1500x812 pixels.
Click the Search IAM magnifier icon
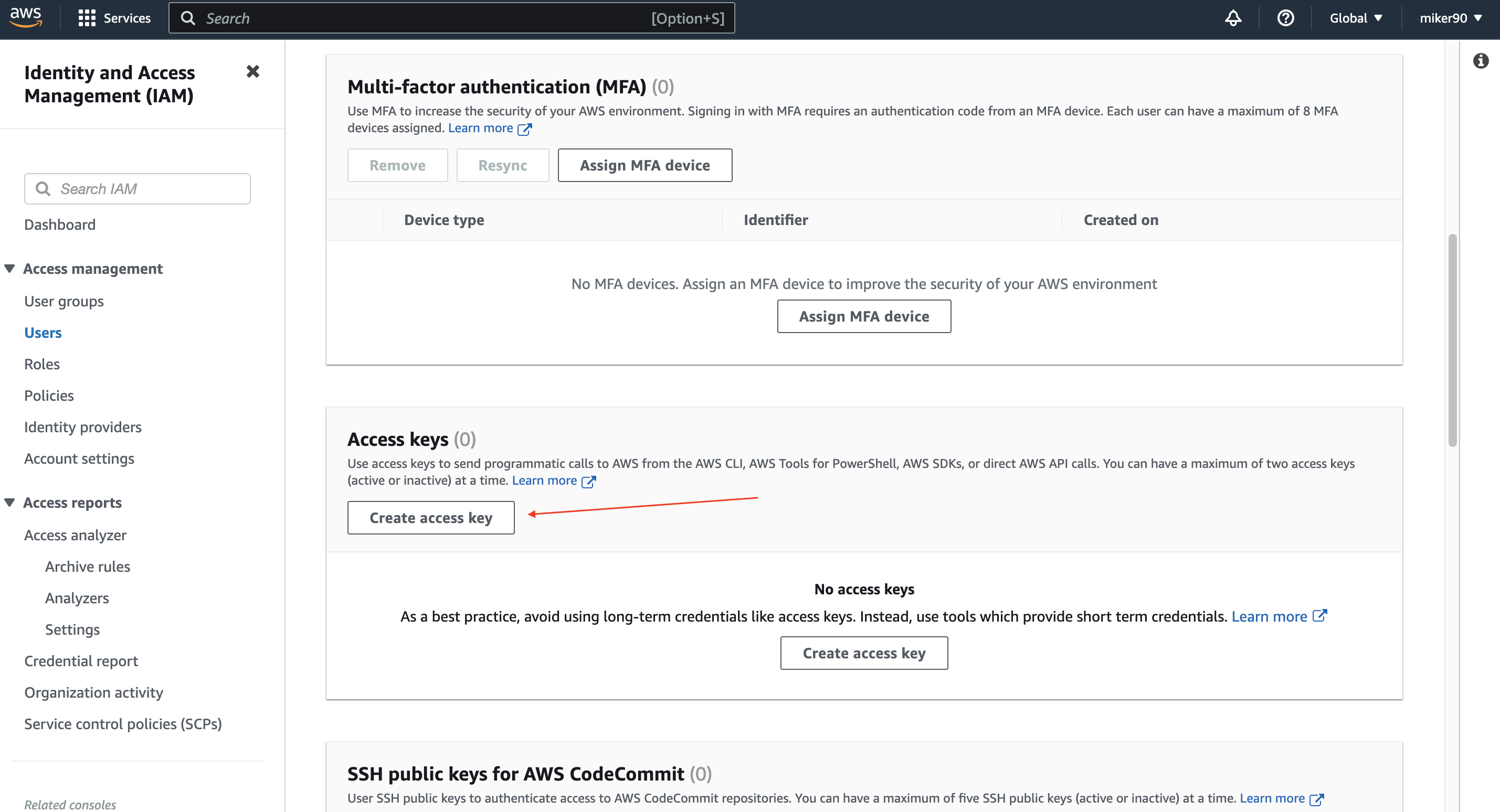pos(43,189)
